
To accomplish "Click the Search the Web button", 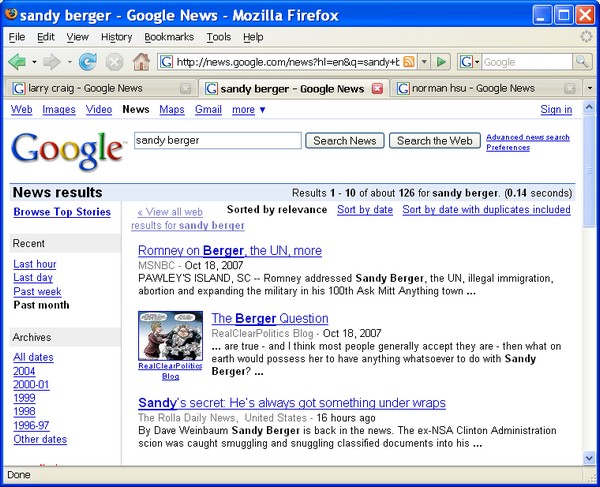I will [435, 141].
